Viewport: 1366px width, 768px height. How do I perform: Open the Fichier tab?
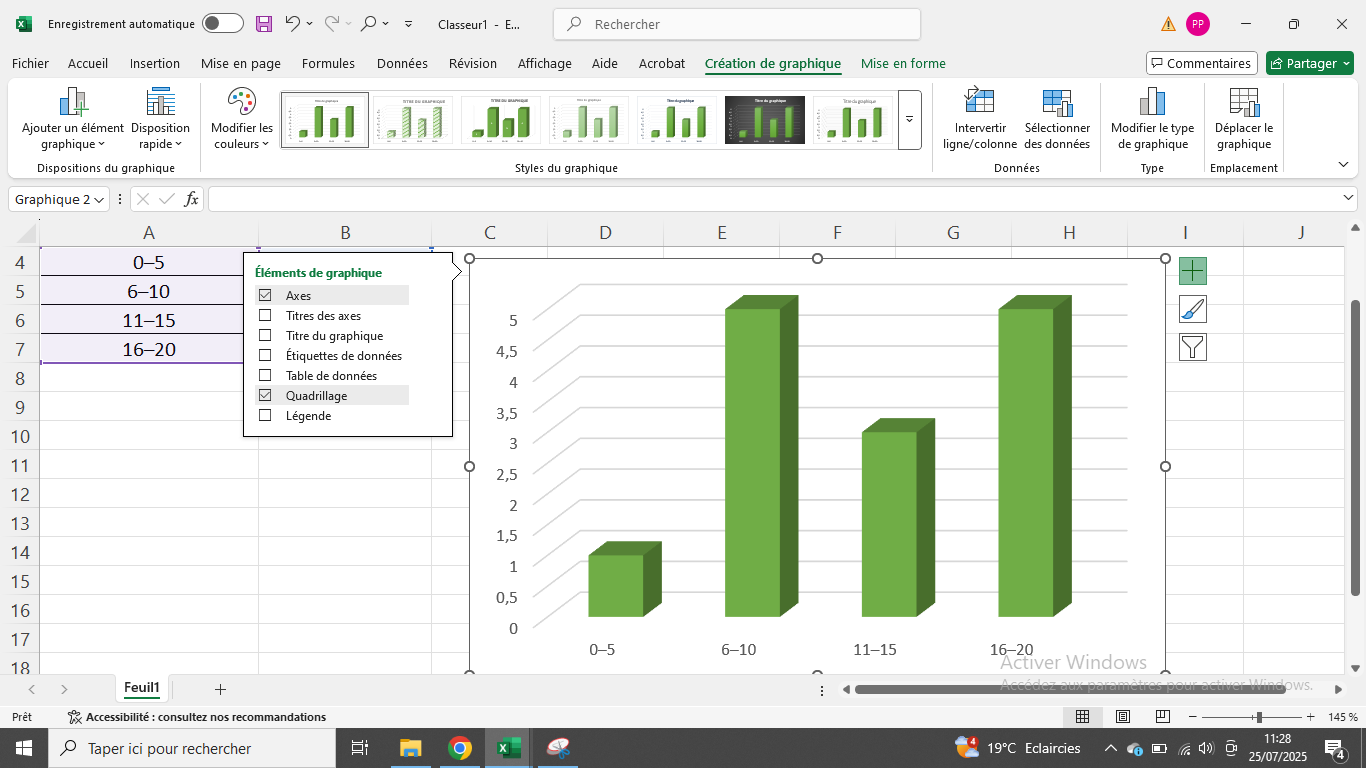tap(30, 63)
